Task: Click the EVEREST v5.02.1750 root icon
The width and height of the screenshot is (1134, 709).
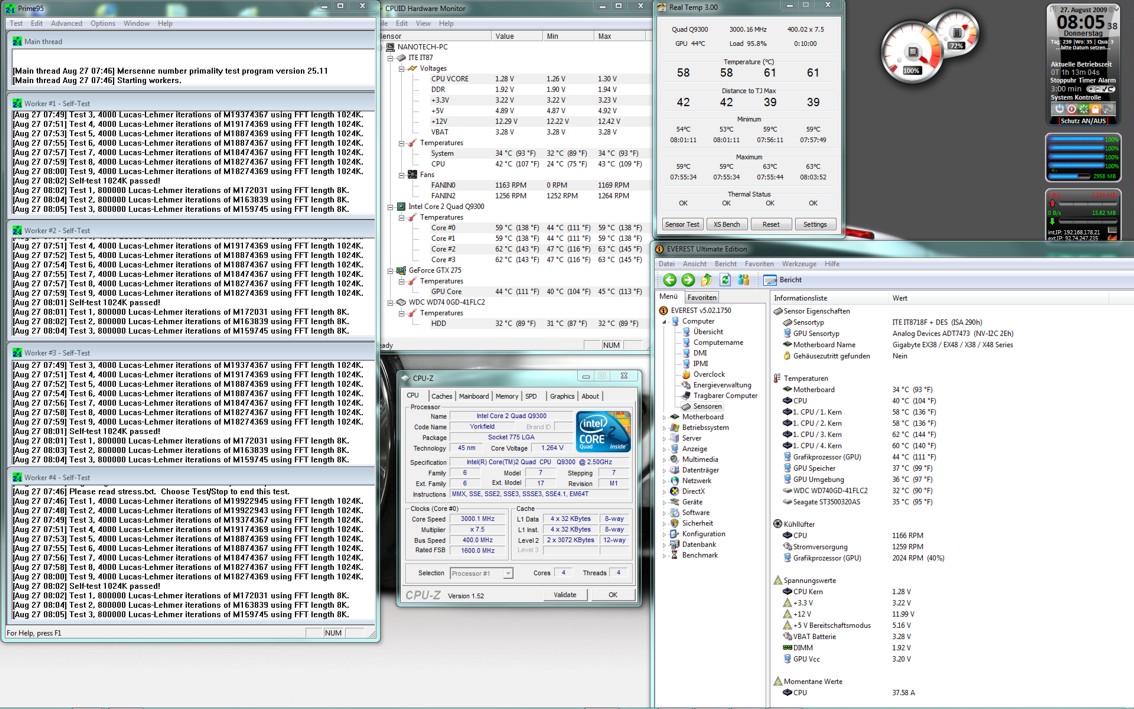Action: pos(663,310)
